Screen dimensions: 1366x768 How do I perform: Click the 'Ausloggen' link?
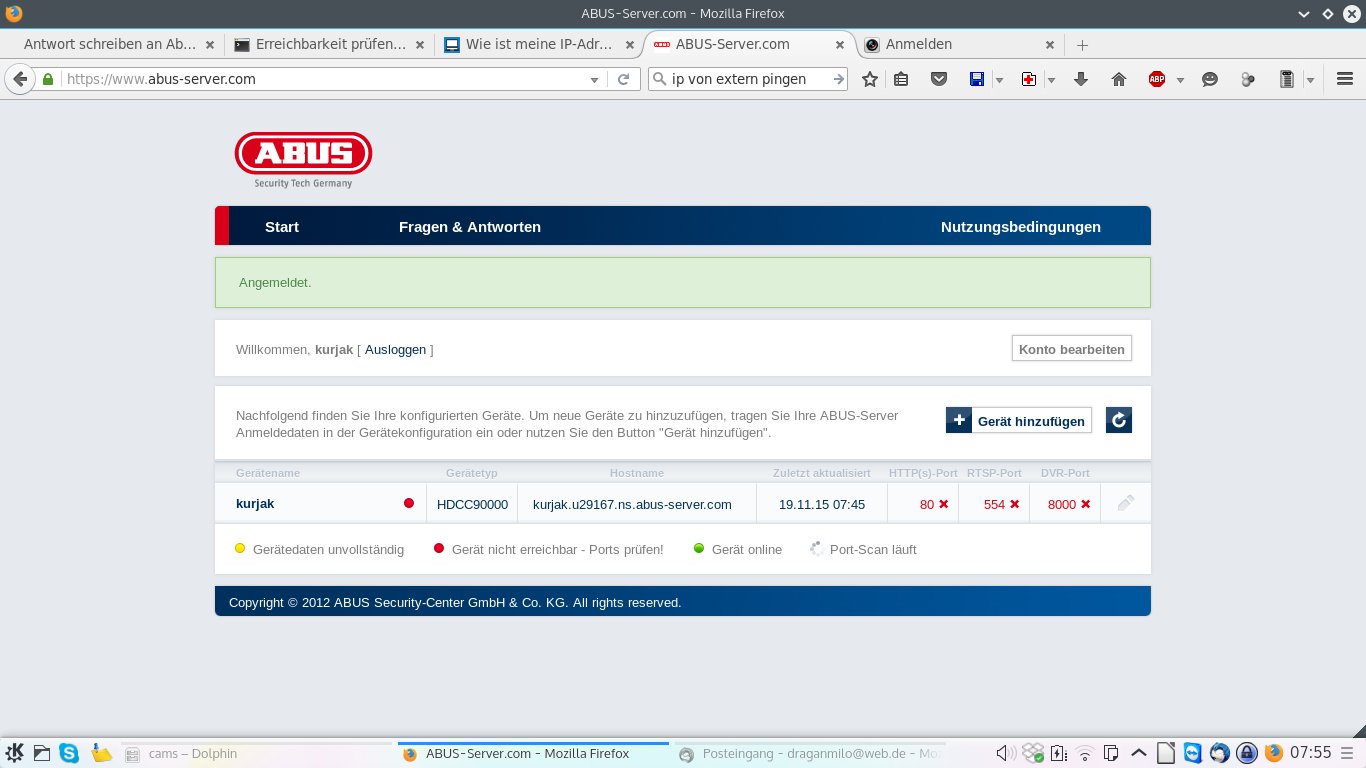395,350
